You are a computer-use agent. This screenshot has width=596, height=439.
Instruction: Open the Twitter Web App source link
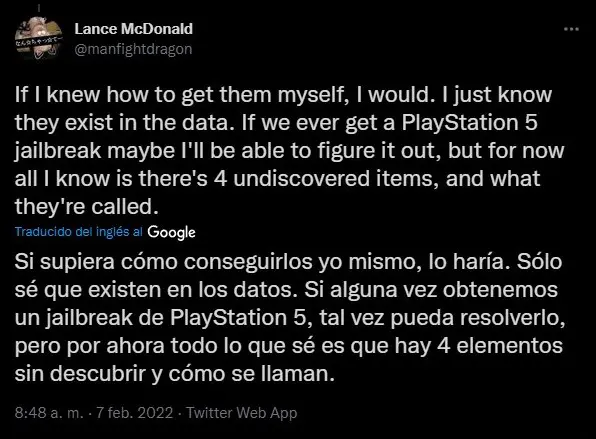[x=241, y=413]
